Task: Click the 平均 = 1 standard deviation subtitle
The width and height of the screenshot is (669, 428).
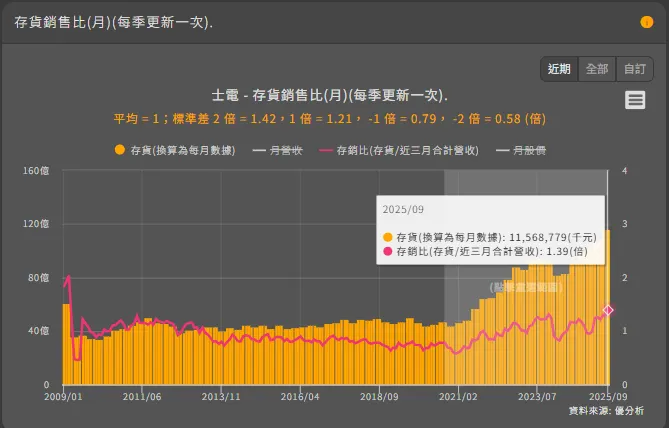Action: click(330, 119)
